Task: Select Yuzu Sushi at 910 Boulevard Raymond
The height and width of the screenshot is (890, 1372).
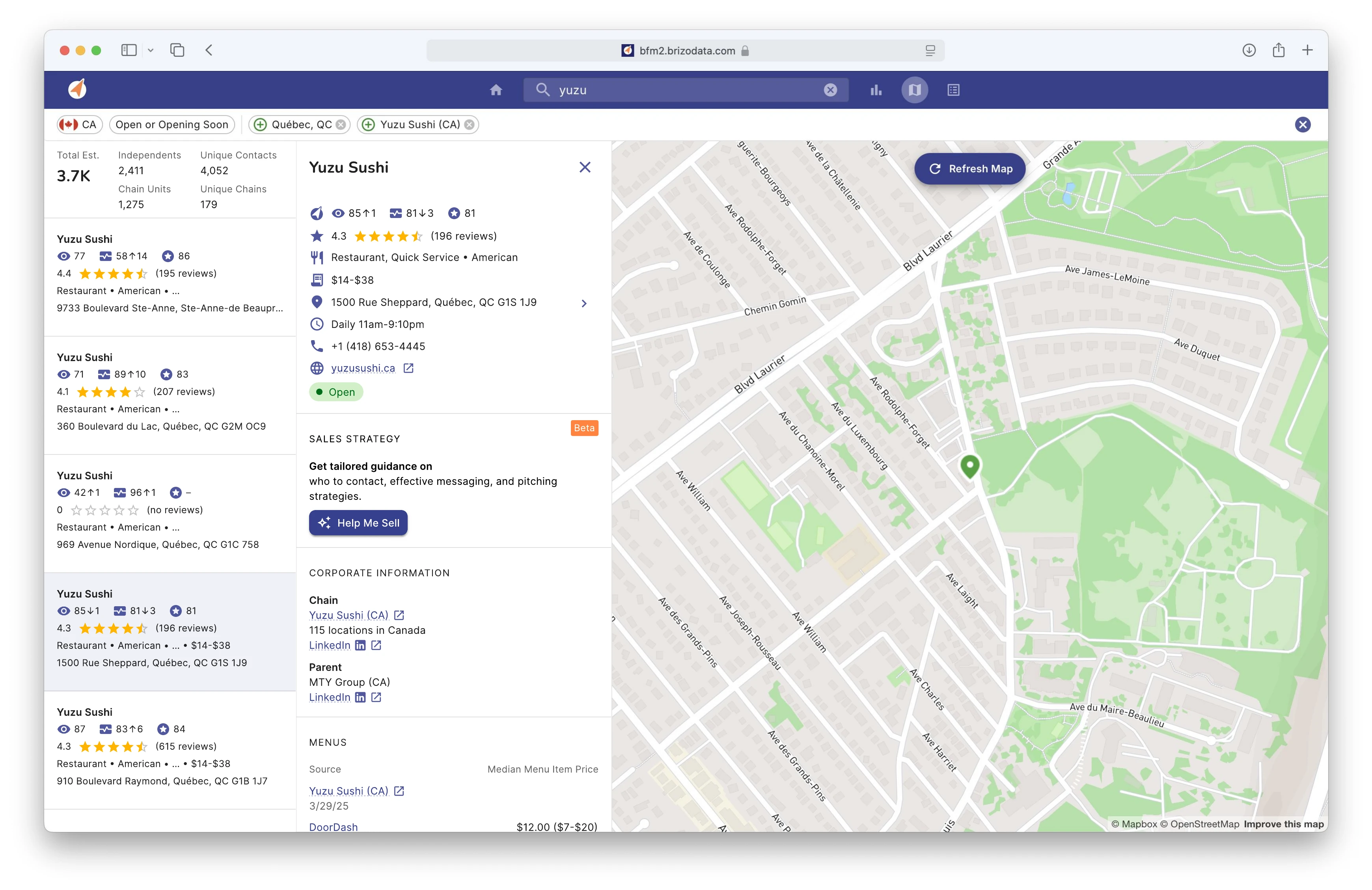Action: (x=170, y=749)
